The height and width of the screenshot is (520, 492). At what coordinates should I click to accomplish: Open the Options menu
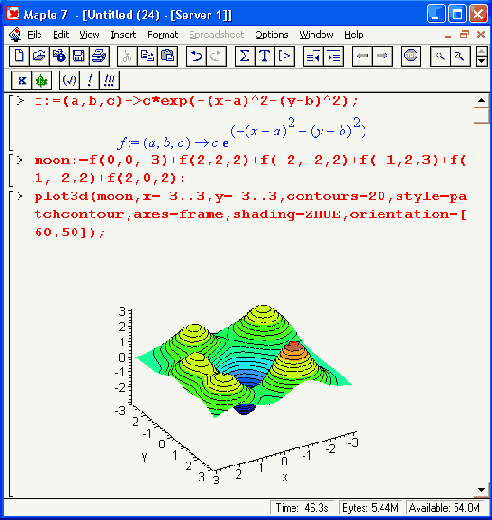[272, 35]
